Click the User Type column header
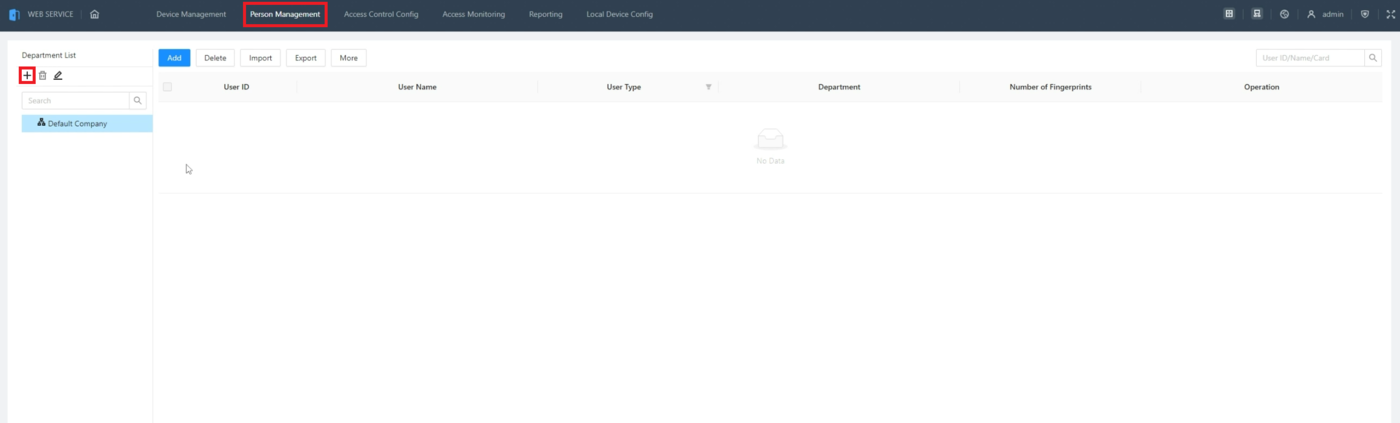Screen dimensions: 1400x423 point(624,87)
